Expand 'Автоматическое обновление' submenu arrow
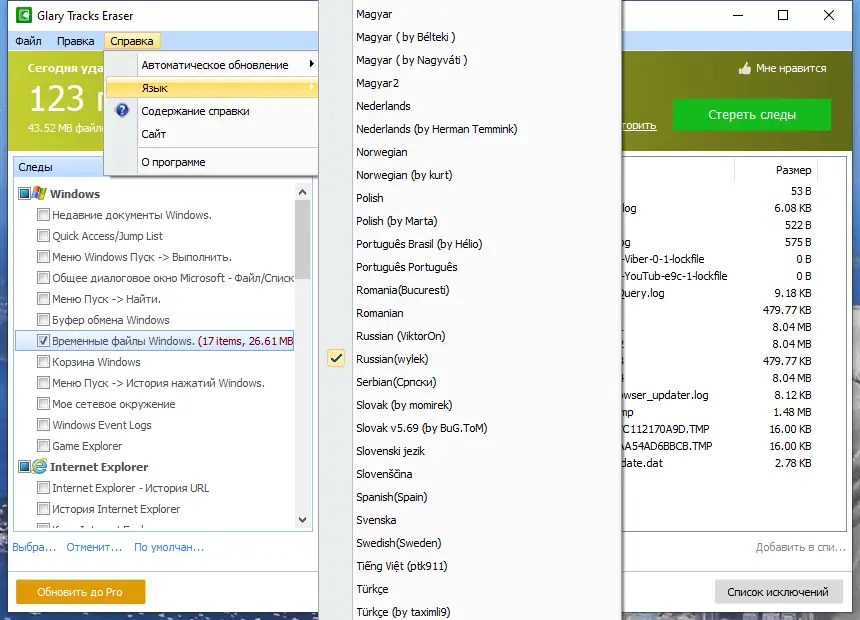The image size is (860, 620). point(312,64)
